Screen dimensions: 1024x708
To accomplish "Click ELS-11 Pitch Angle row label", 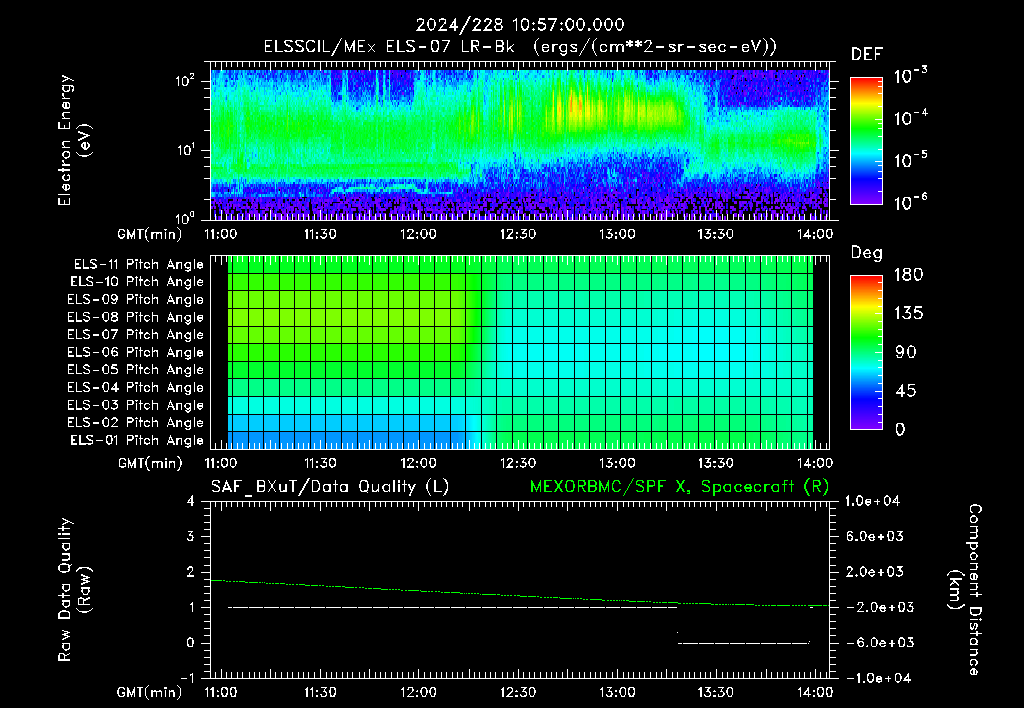I will [138, 265].
